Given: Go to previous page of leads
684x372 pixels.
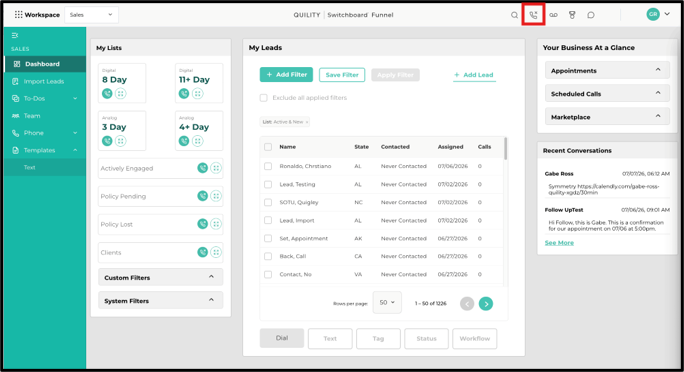Looking at the screenshot, I should [467, 304].
